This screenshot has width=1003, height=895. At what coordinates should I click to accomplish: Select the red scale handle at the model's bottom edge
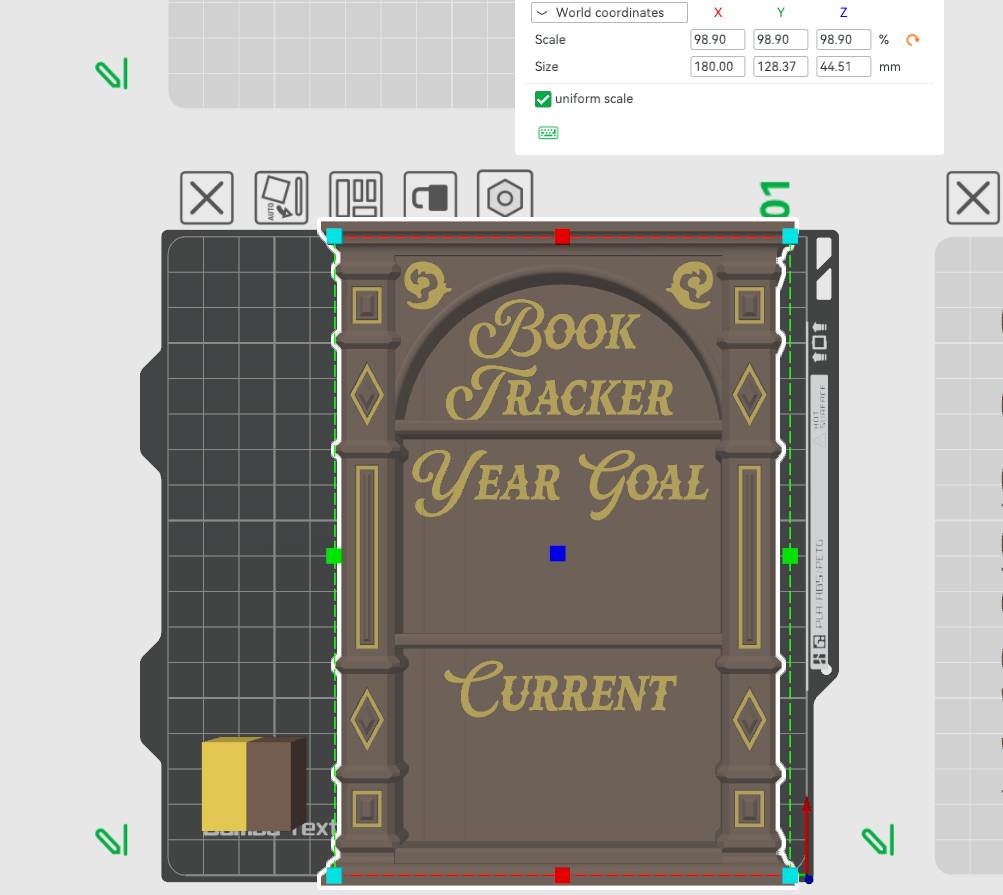point(562,875)
